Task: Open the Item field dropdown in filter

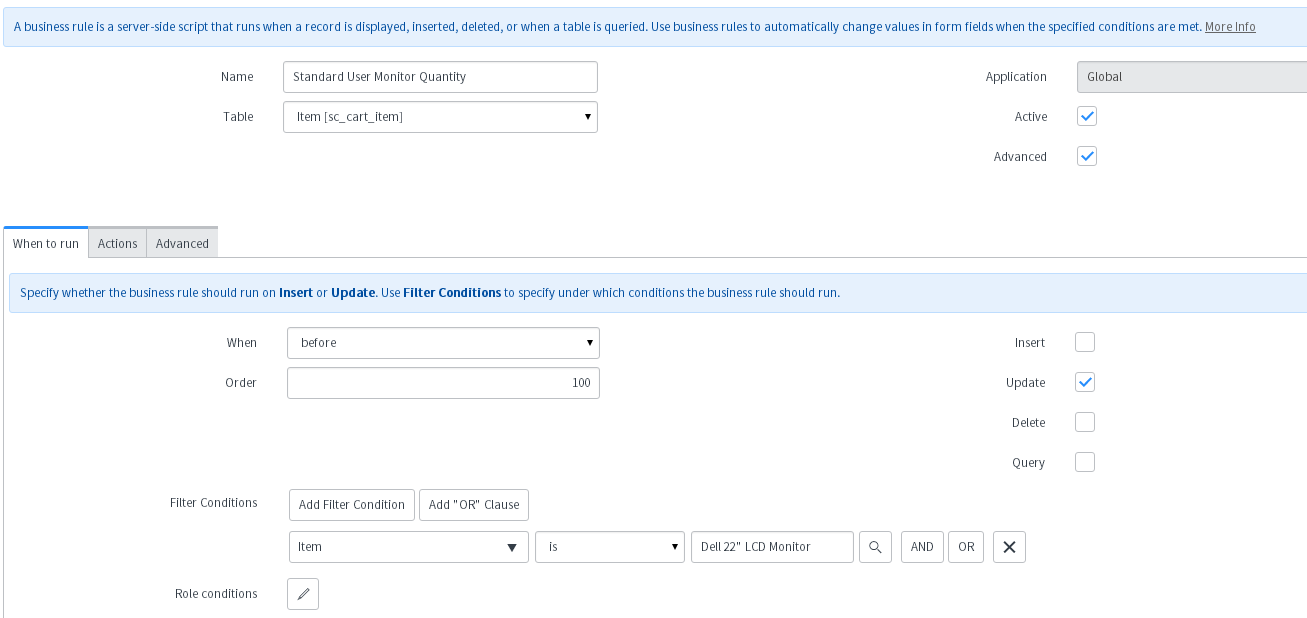Action: tap(408, 547)
